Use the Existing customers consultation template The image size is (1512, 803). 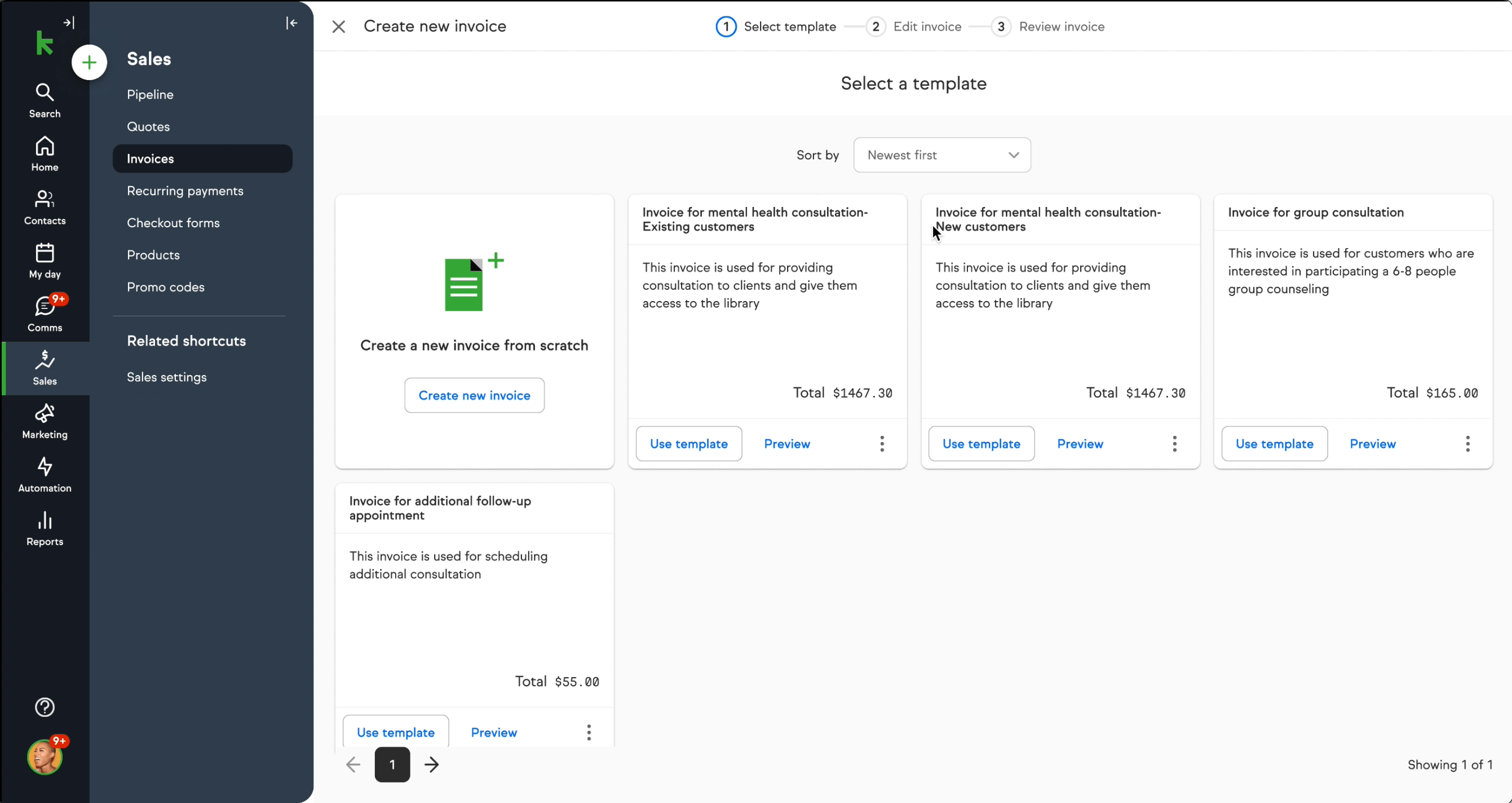coord(688,444)
